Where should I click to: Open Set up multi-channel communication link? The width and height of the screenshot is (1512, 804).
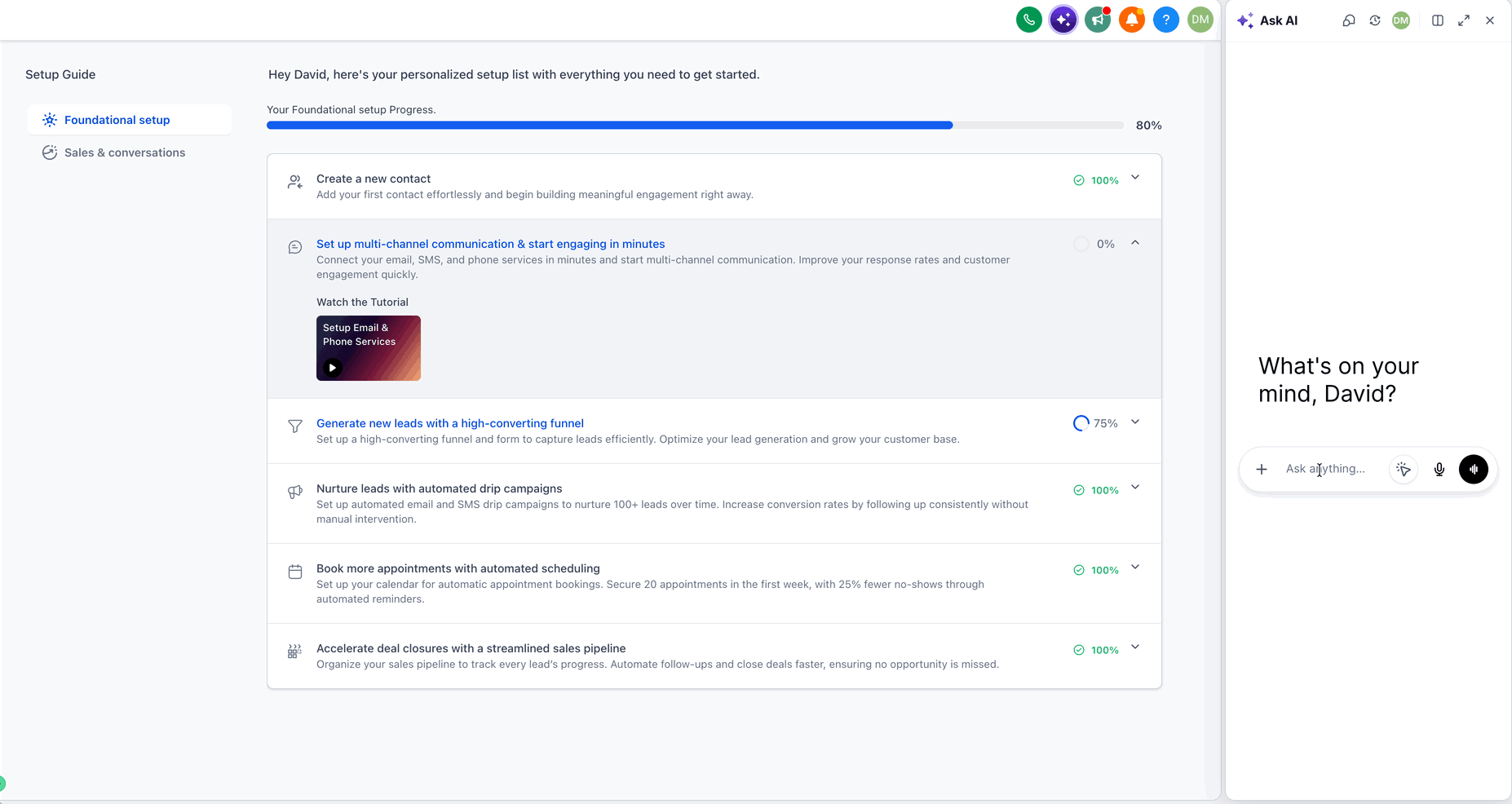point(490,244)
